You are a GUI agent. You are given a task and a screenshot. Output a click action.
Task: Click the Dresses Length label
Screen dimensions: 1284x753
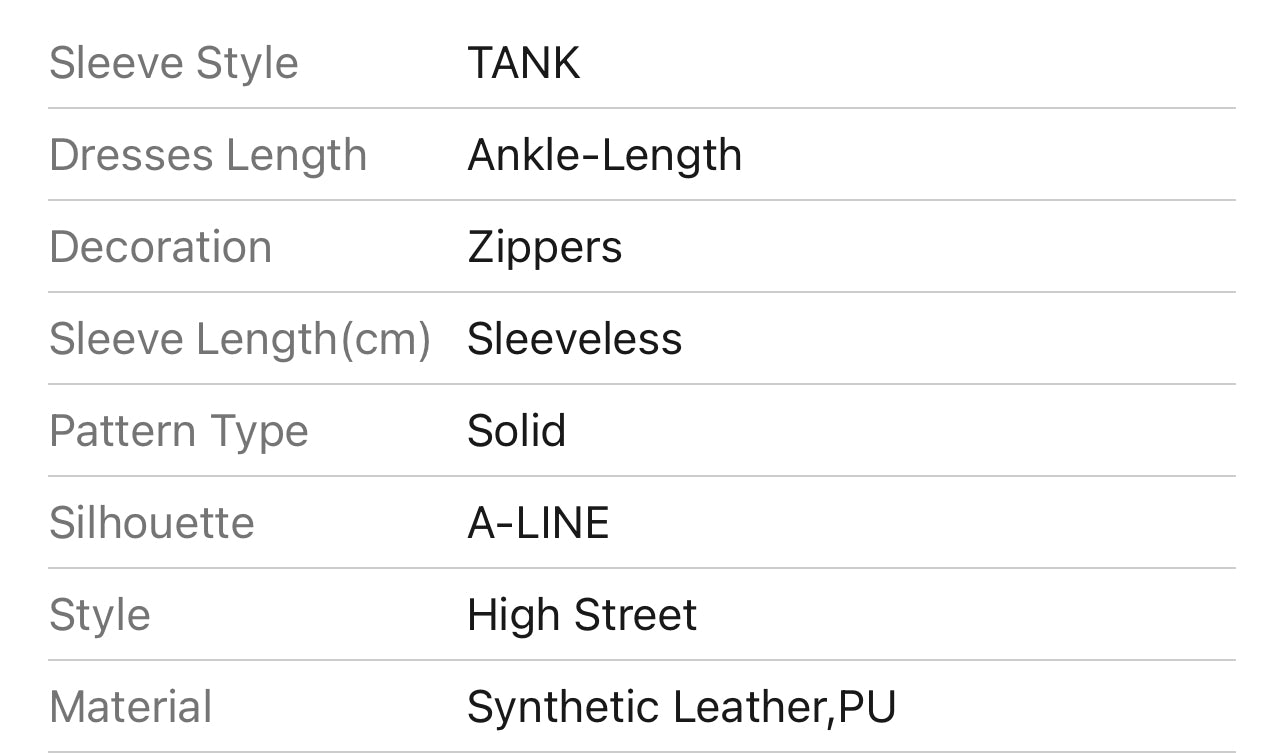[x=208, y=155]
